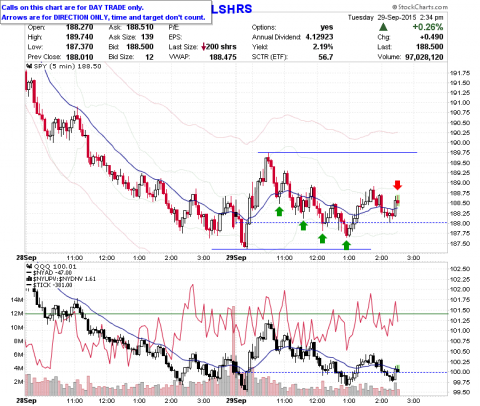Click the 'Bid Size:' label

[x=121, y=57]
